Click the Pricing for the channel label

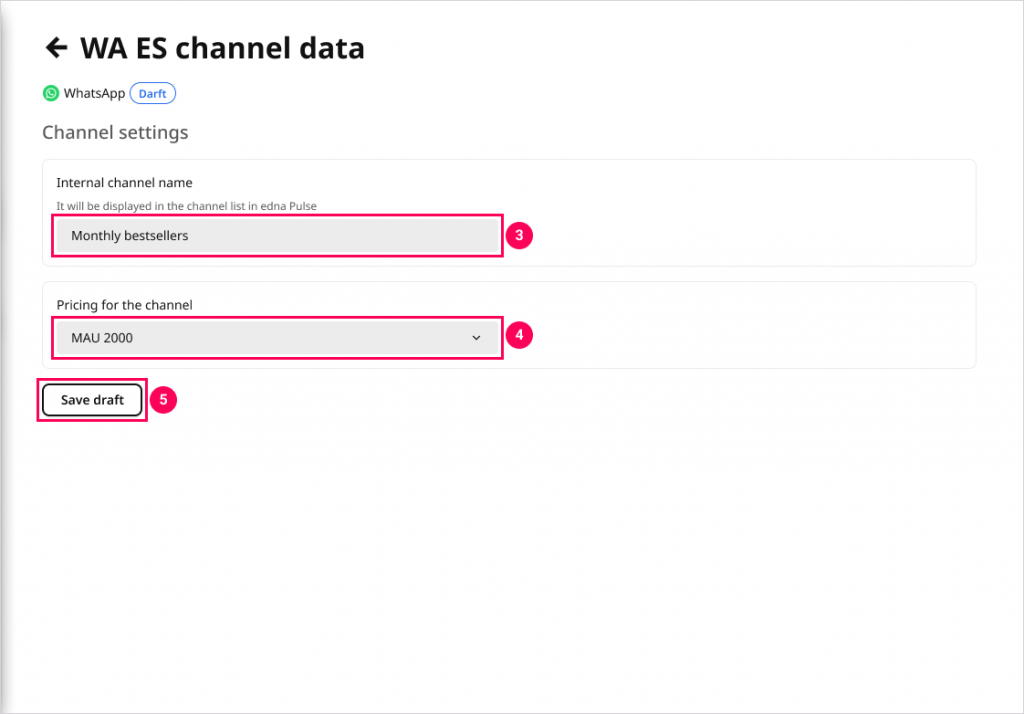click(124, 305)
